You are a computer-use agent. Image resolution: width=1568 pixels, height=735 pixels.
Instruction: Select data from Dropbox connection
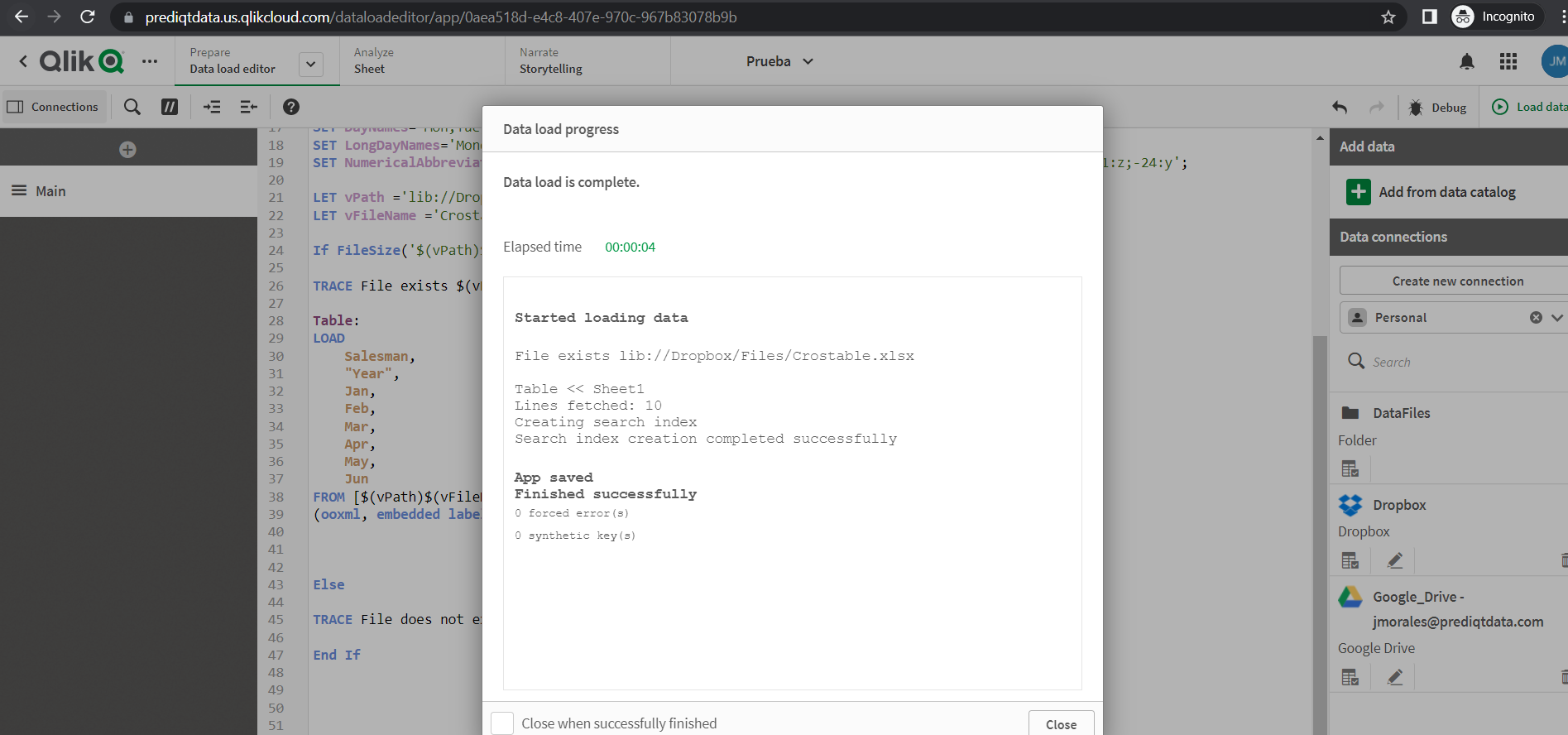[1350, 560]
